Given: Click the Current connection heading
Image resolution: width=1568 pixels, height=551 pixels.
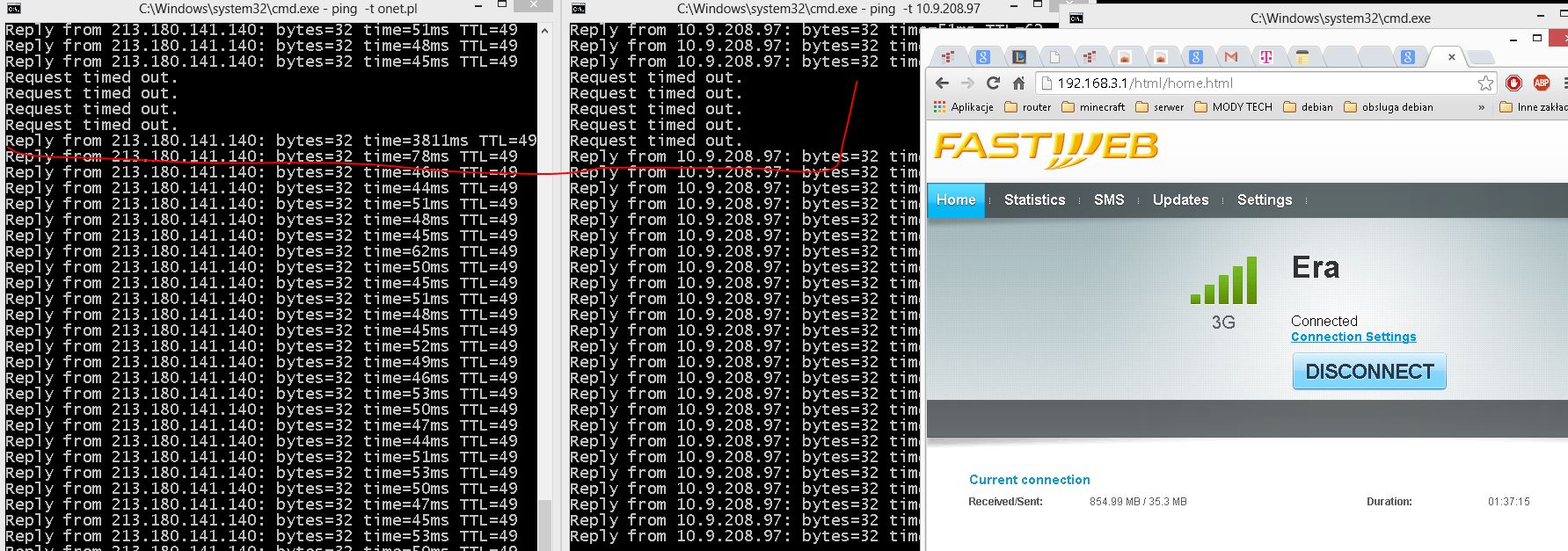Looking at the screenshot, I should (x=1029, y=480).
